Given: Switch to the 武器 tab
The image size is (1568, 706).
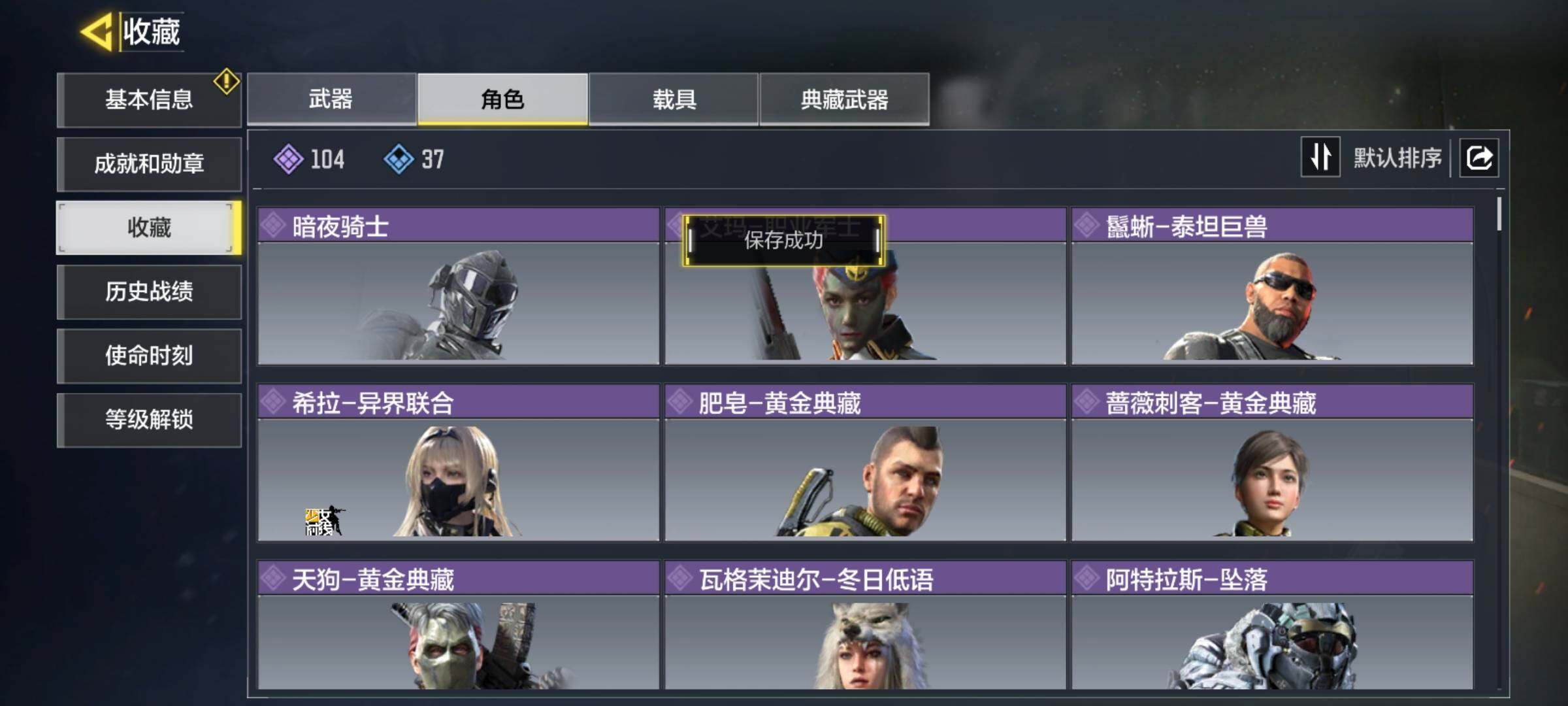Looking at the screenshot, I should coord(331,99).
